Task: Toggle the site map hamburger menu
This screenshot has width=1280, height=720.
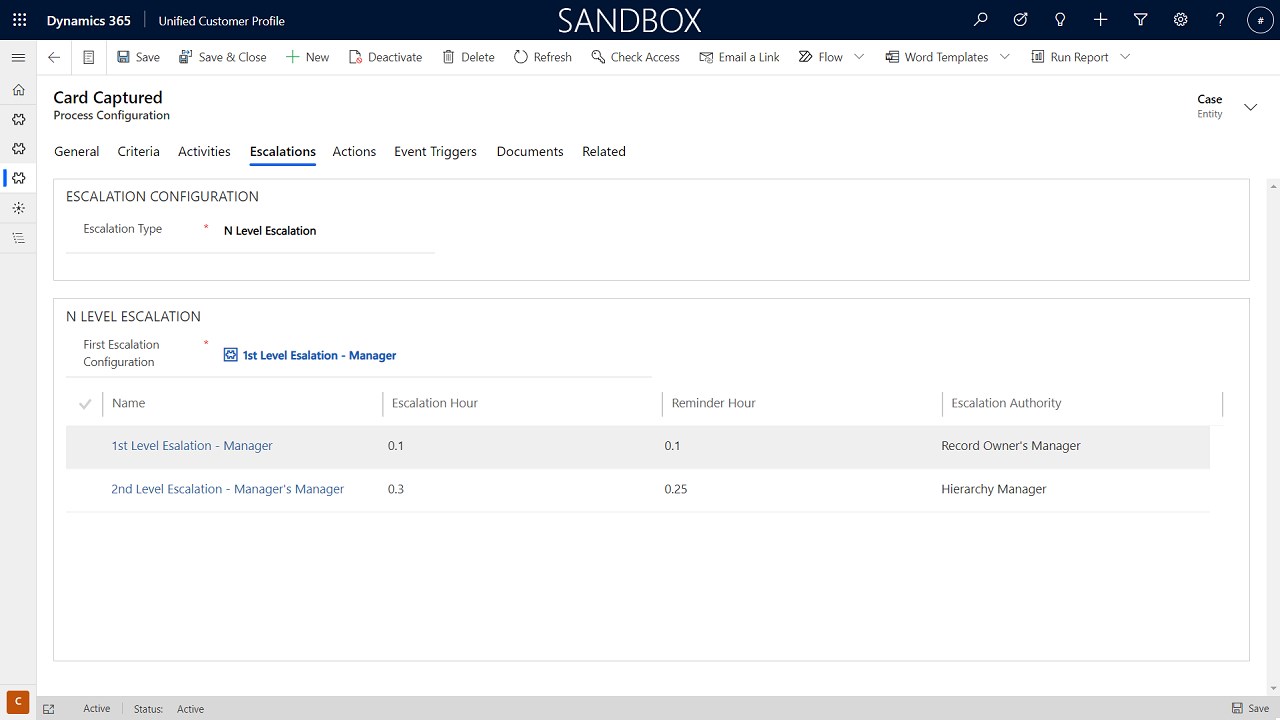Action: point(18,57)
